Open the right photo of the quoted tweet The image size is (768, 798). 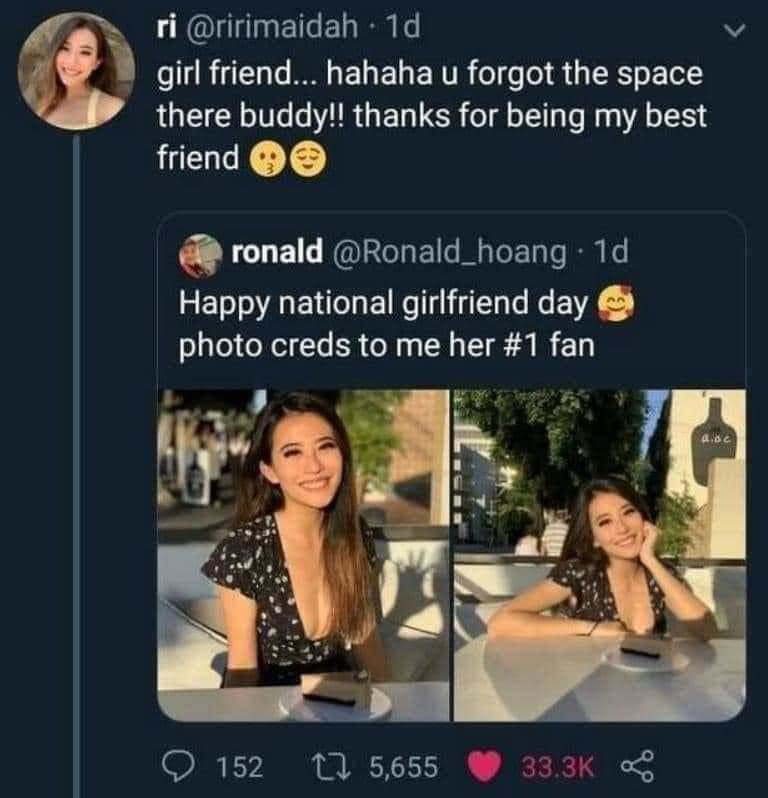point(599,555)
